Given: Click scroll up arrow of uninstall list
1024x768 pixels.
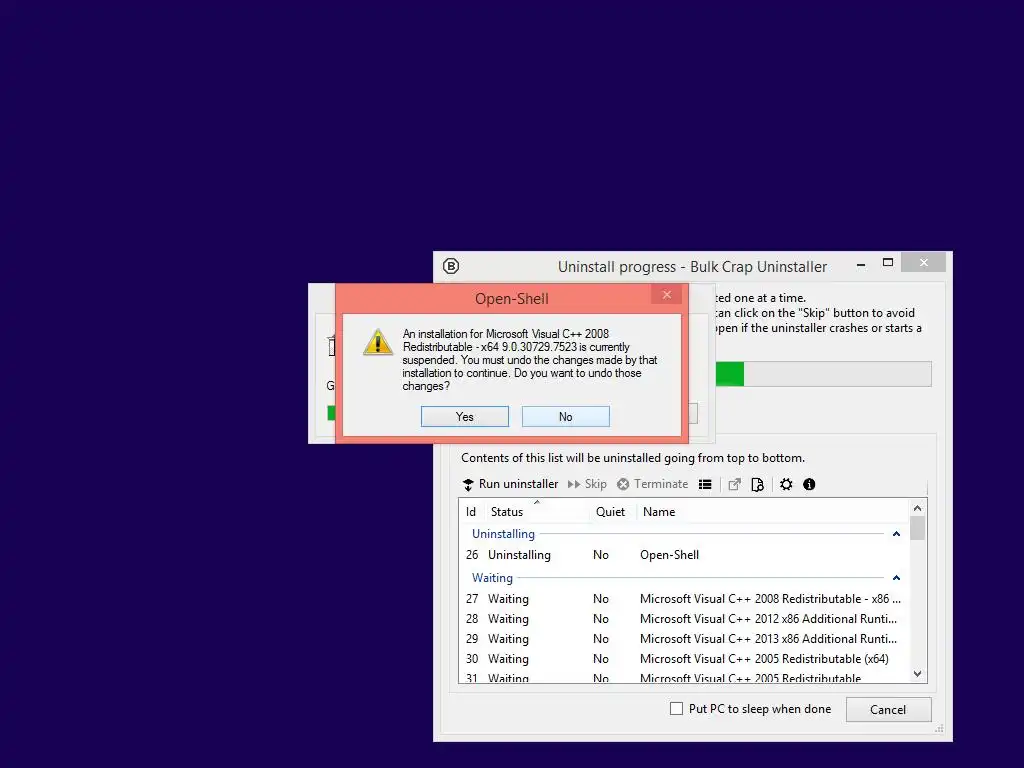Looking at the screenshot, I should (x=918, y=508).
